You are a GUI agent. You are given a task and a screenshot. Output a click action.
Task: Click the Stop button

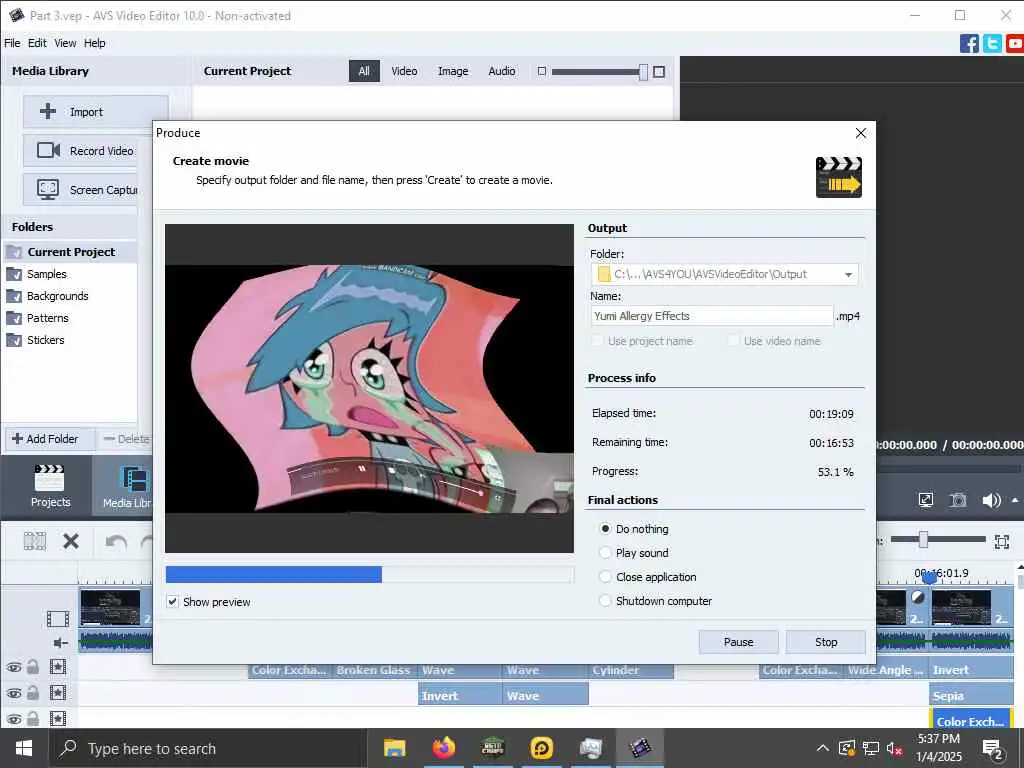(826, 642)
